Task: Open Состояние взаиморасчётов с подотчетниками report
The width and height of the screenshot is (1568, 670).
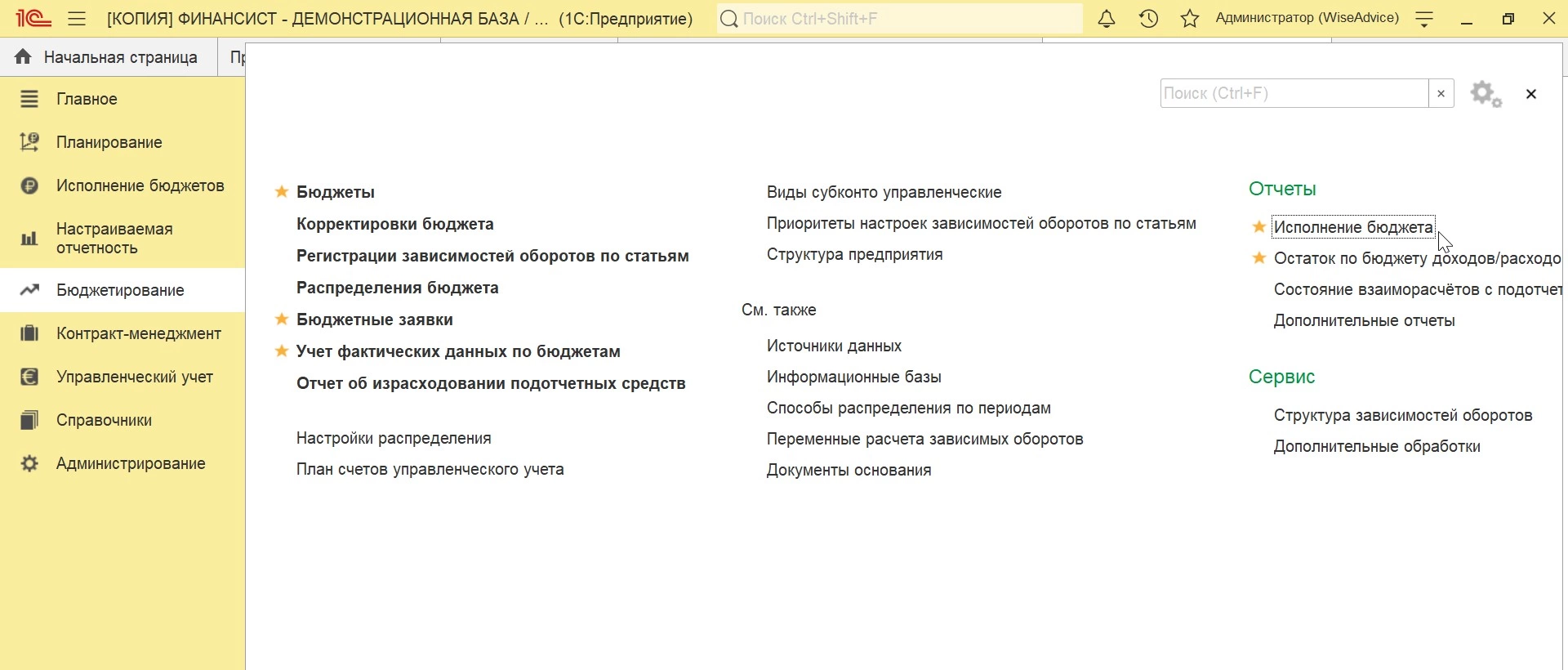Action: pyautogui.click(x=1418, y=289)
